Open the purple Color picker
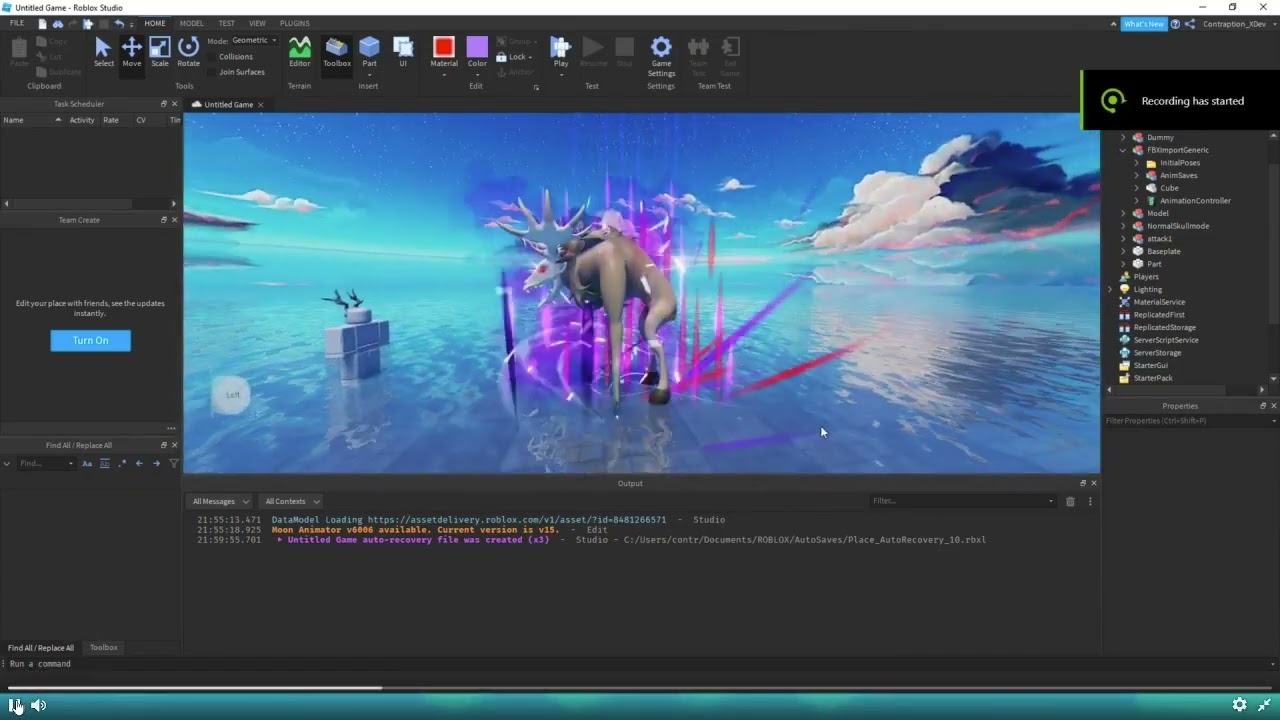 coord(477,52)
